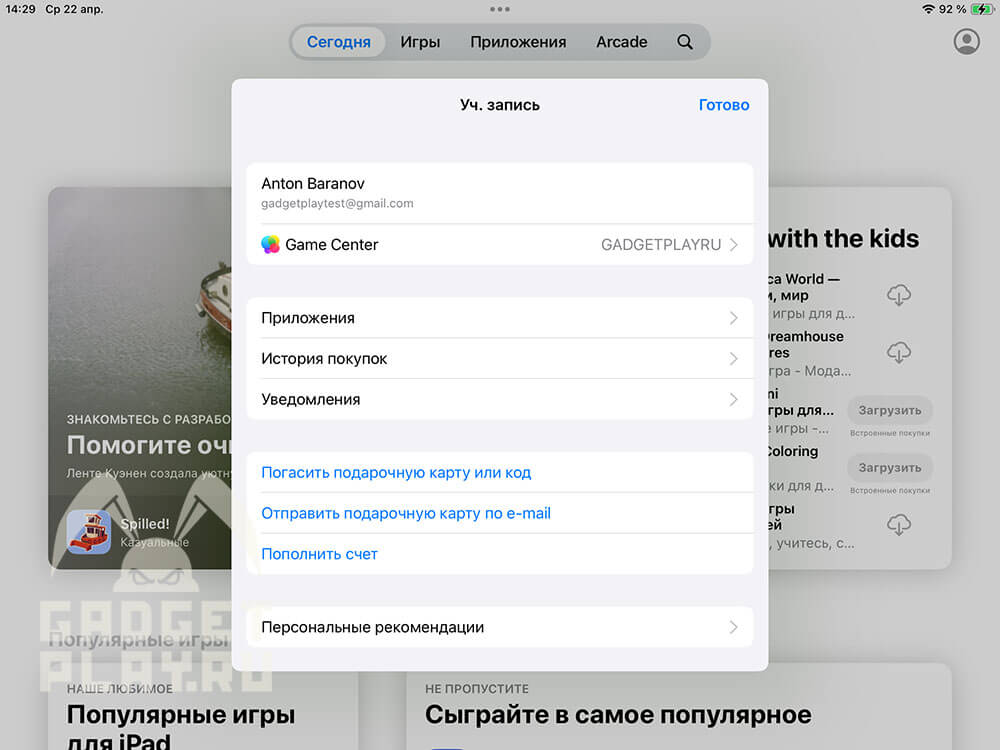
Task: Click the upper Загрузить button in kids list
Action: 890,410
